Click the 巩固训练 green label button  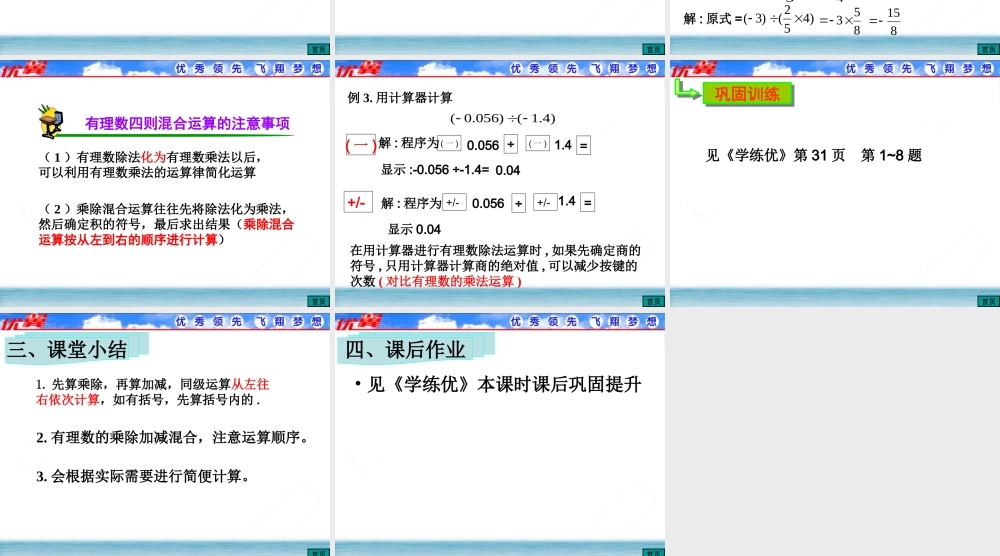coord(747,94)
